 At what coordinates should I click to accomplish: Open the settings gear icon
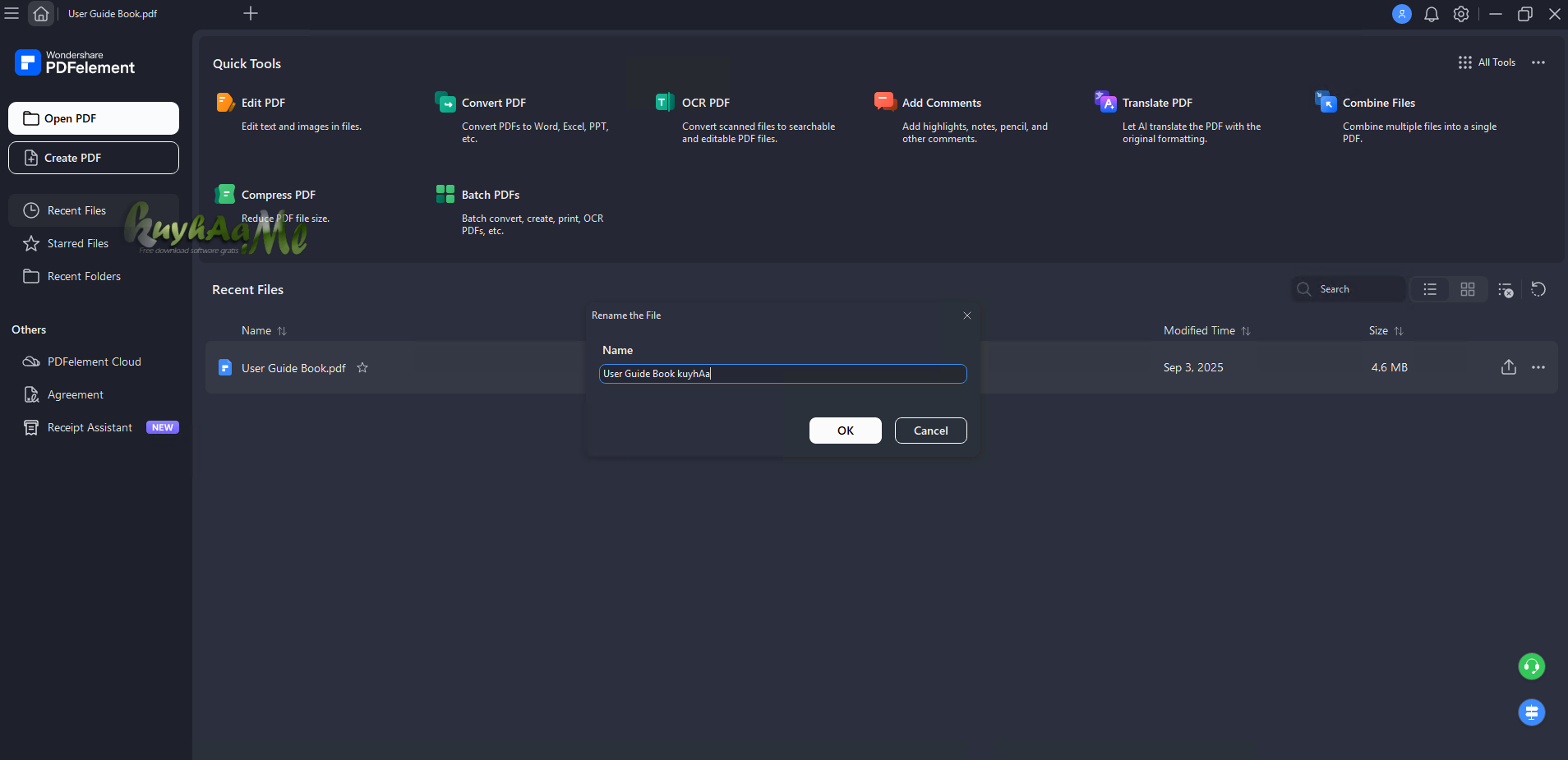(x=1461, y=14)
